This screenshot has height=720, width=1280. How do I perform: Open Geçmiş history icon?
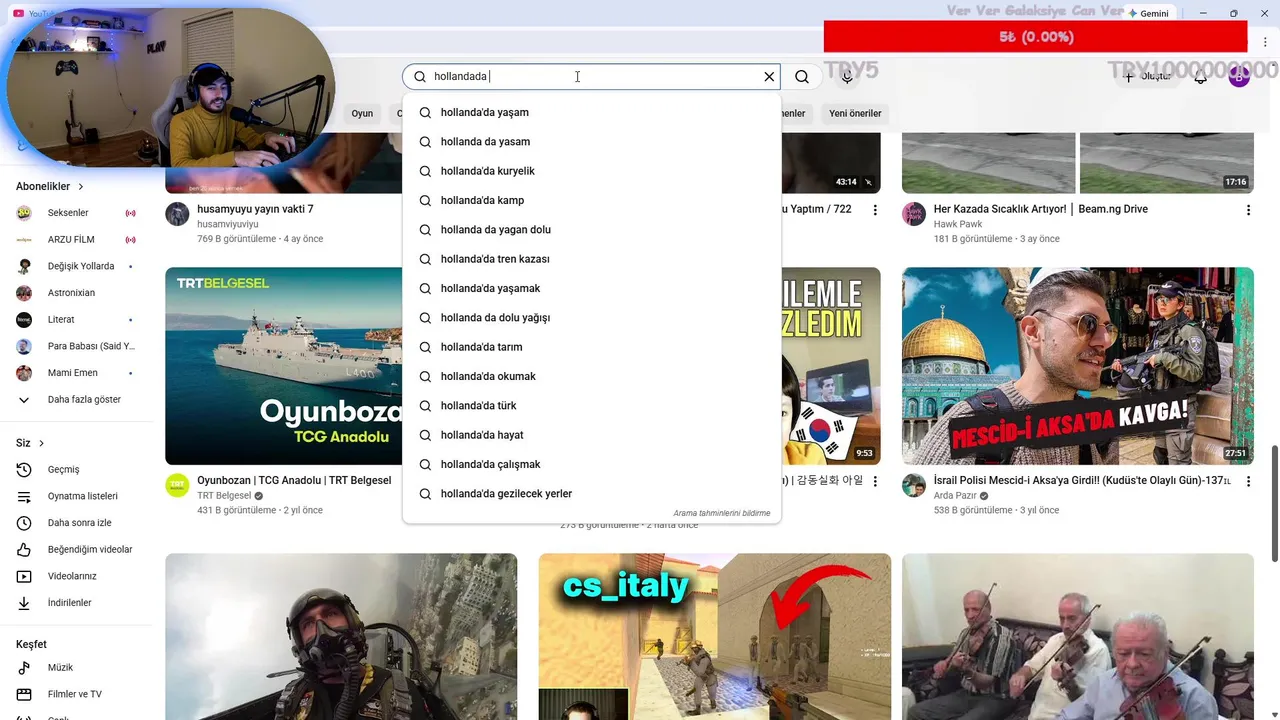pos(24,470)
